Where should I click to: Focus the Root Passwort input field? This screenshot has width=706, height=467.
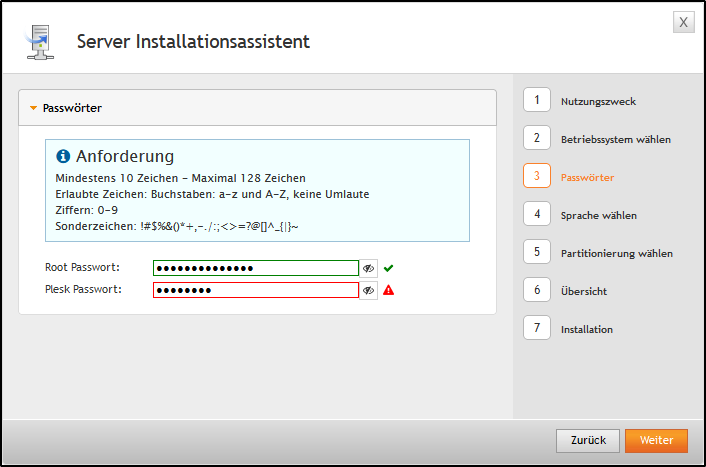click(x=255, y=268)
